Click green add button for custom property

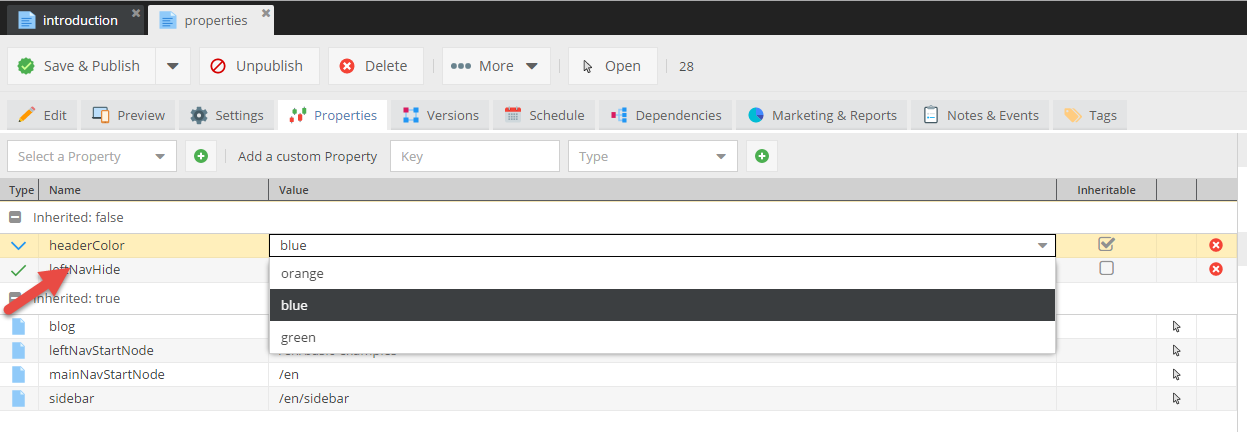pos(762,156)
